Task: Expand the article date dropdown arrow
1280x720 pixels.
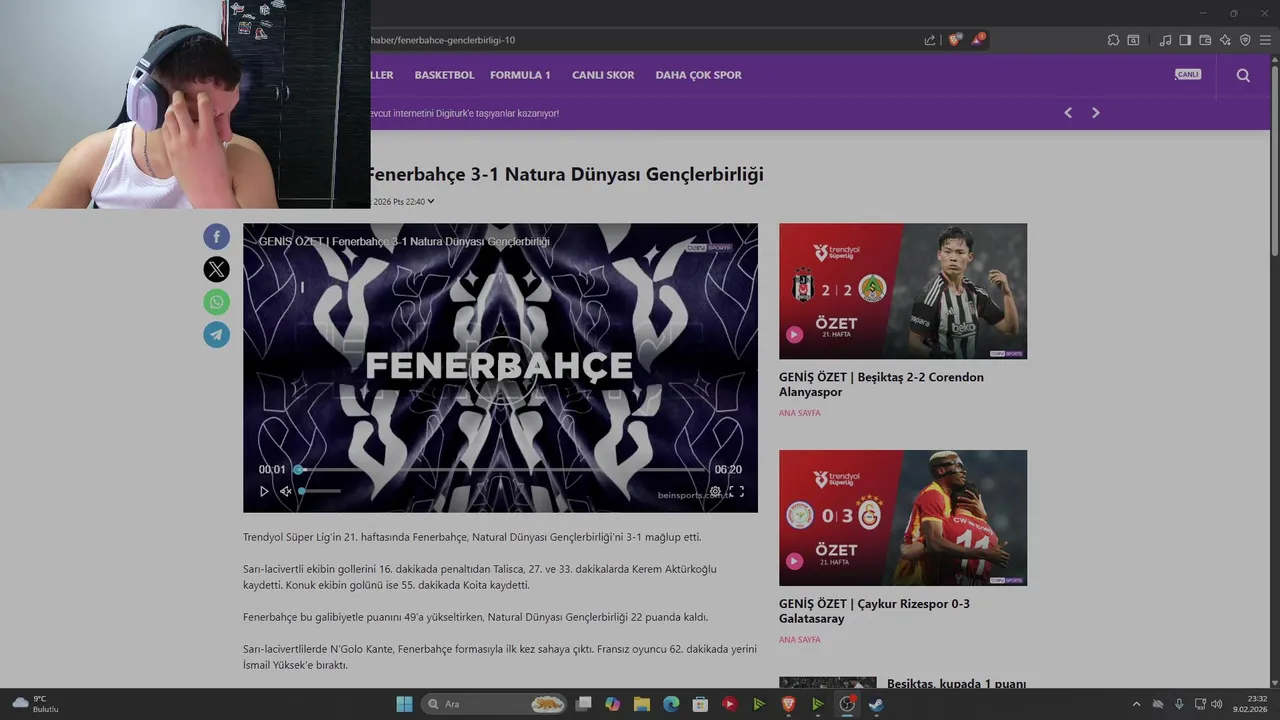Action: pos(431,201)
